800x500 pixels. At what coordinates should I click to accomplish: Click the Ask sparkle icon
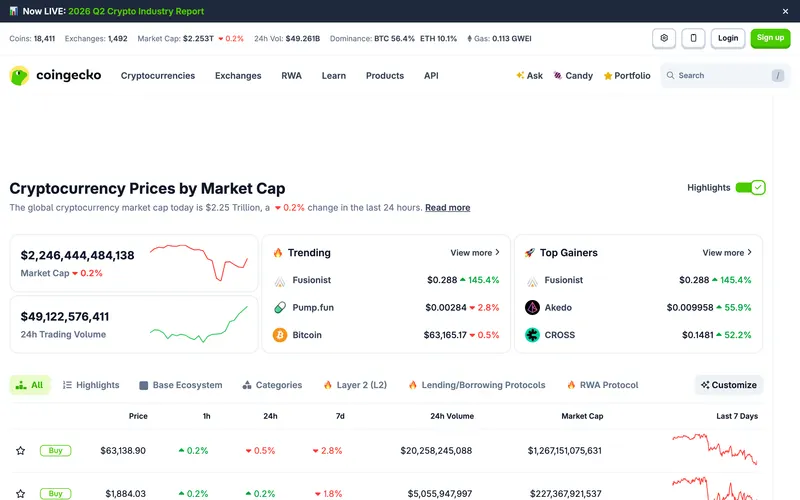point(520,76)
